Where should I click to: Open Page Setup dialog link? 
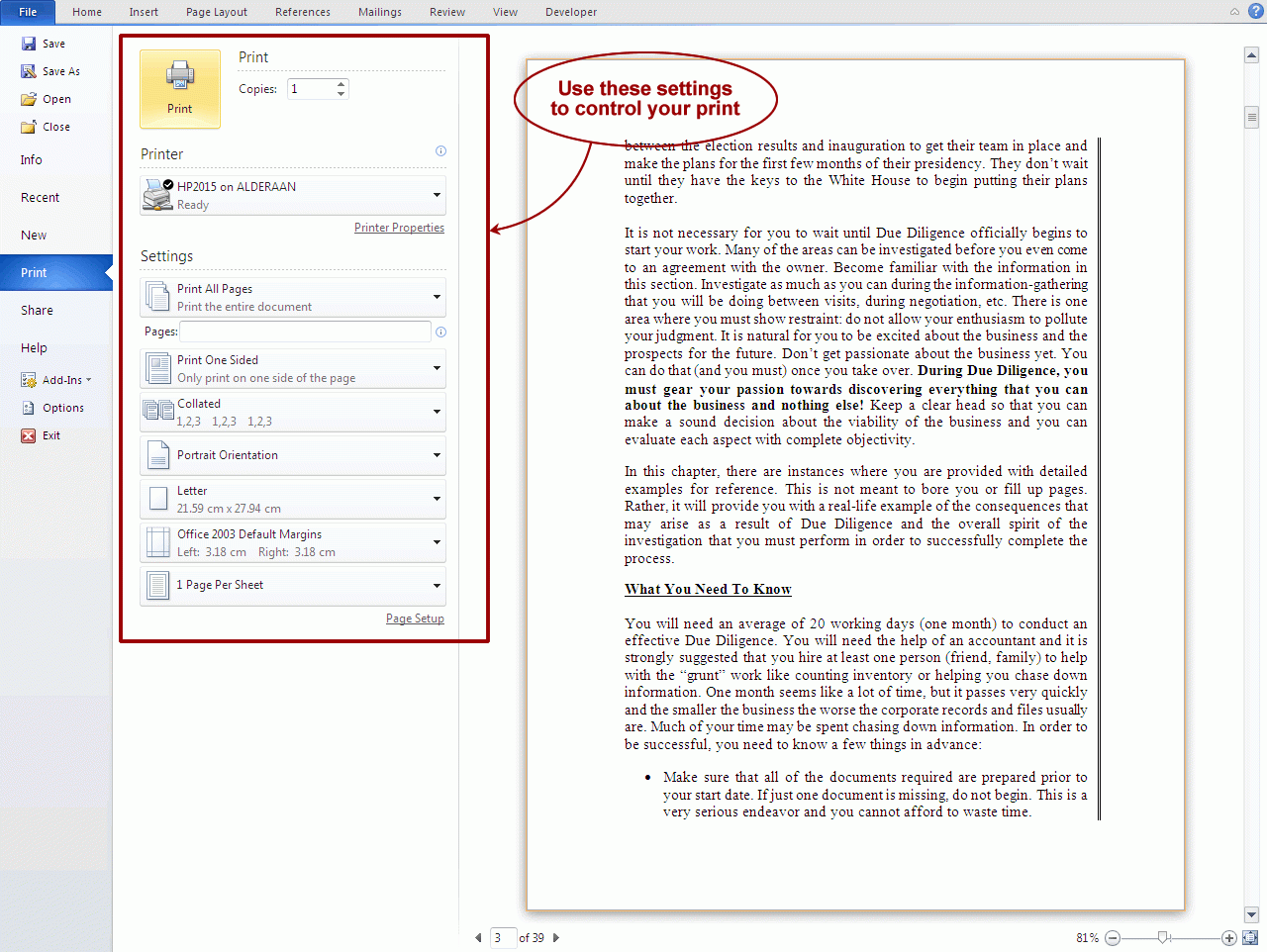tap(415, 619)
